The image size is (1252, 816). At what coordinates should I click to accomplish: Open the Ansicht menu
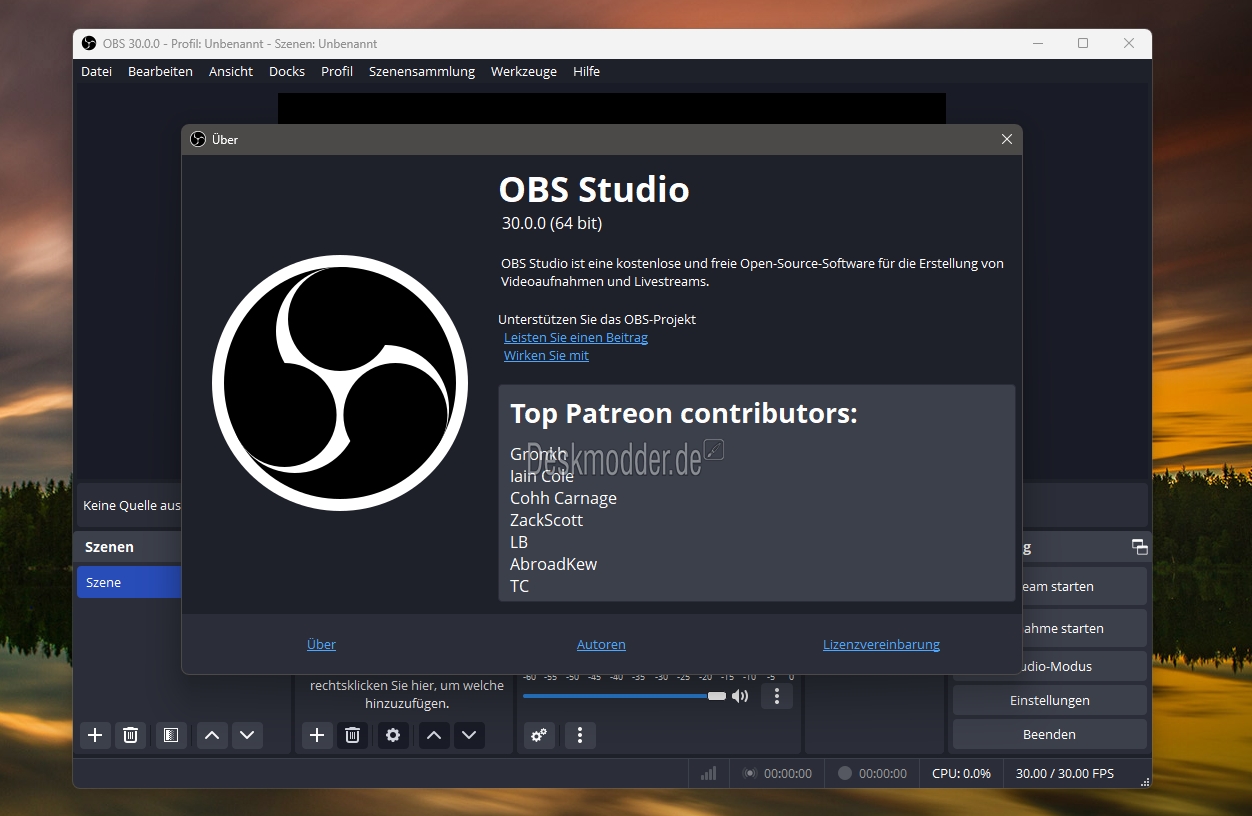(x=231, y=71)
